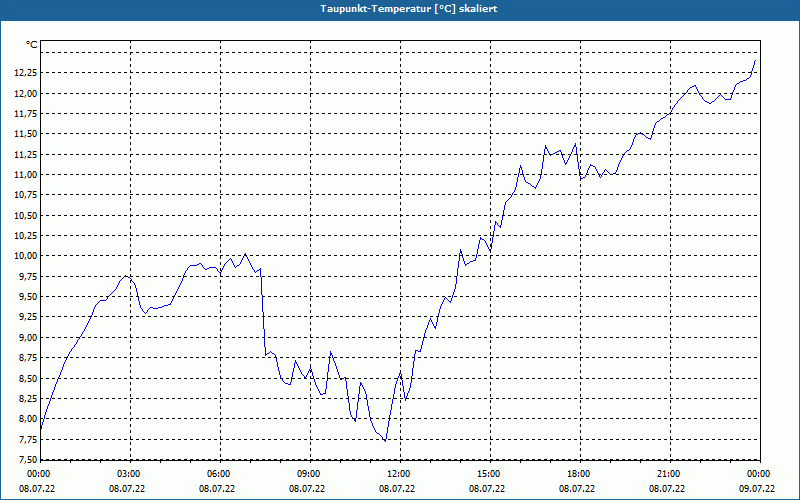Select the 8,50 y-axis label

tap(27, 379)
